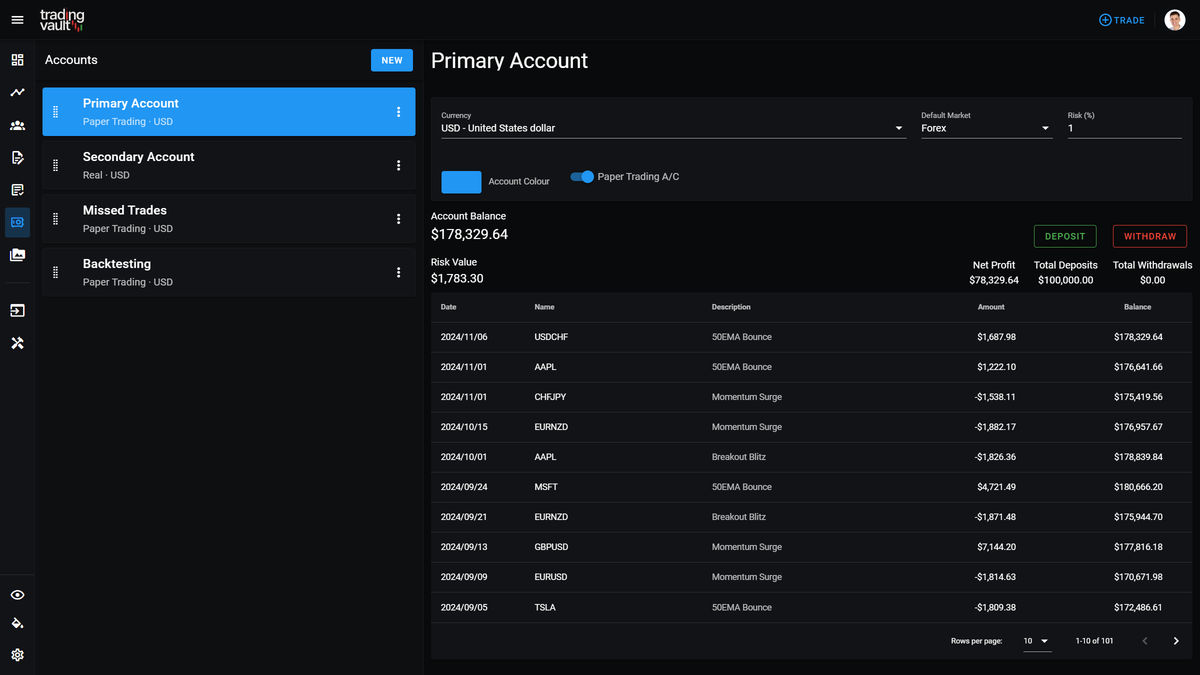Open the trade journal edit icon in sidebar
The height and width of the screenshot is (675, 1200).
17,157
